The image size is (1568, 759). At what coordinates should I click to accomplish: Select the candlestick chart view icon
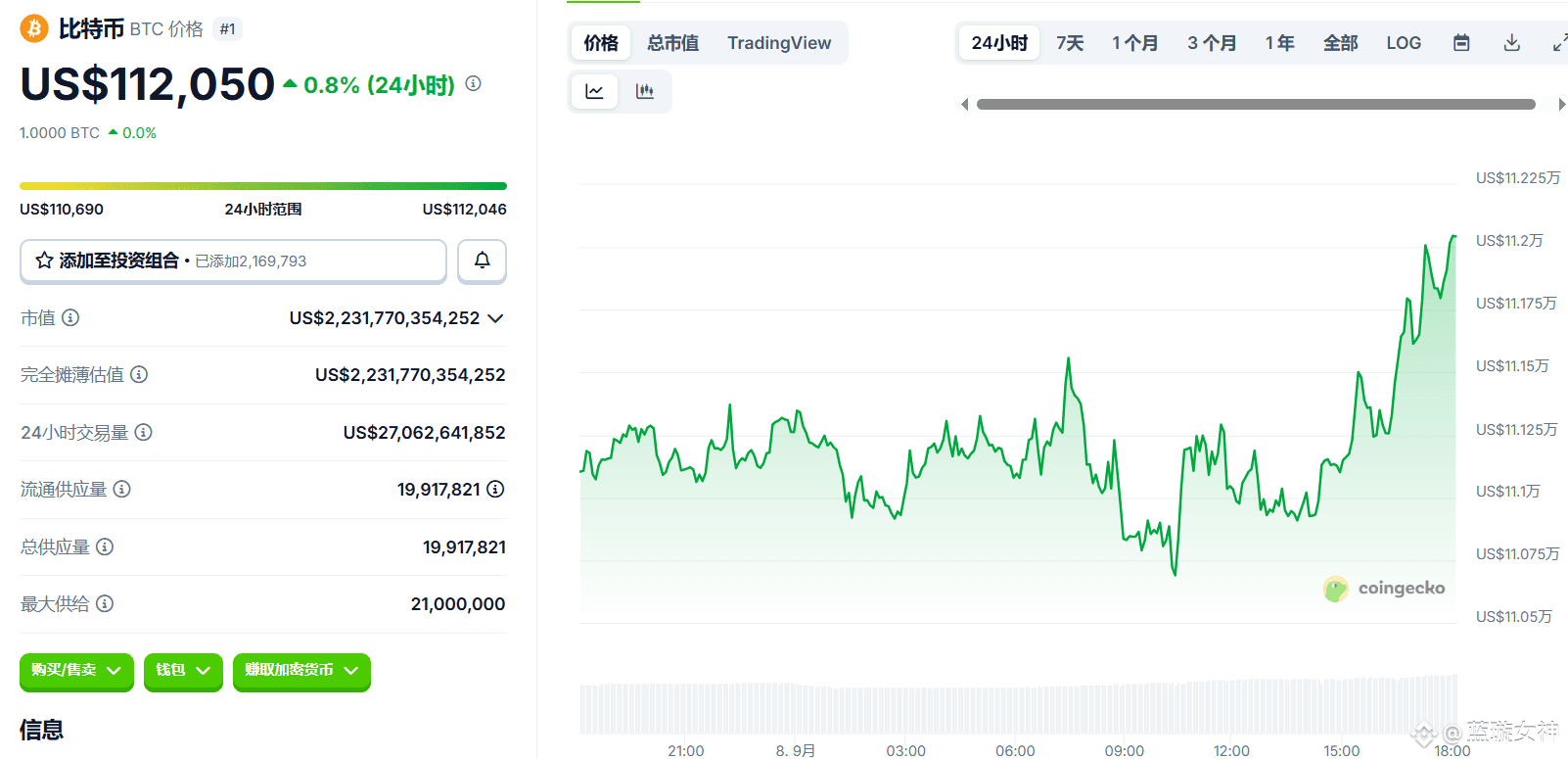[645, 91]
